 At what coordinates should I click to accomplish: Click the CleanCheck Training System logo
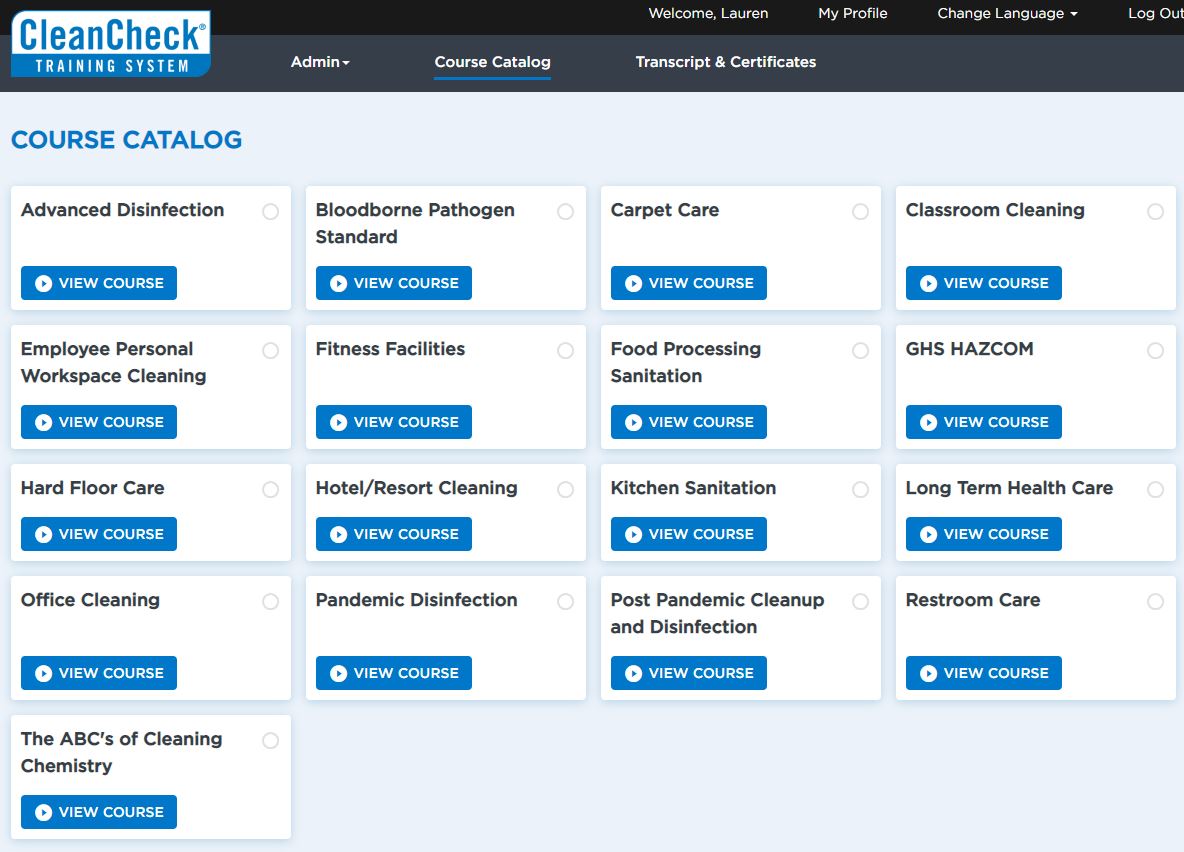(x=111, y=44)
